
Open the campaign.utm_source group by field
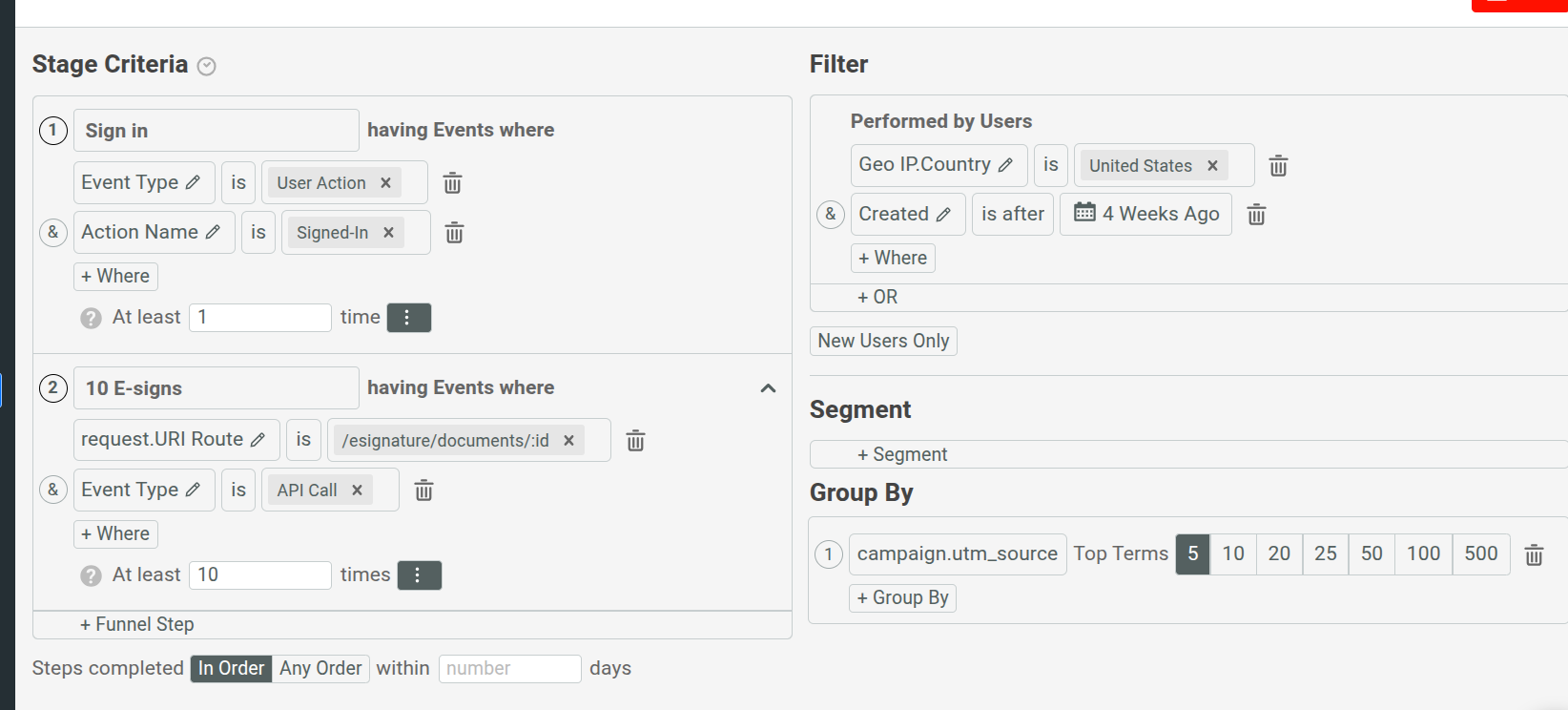(x=958, y=554)
